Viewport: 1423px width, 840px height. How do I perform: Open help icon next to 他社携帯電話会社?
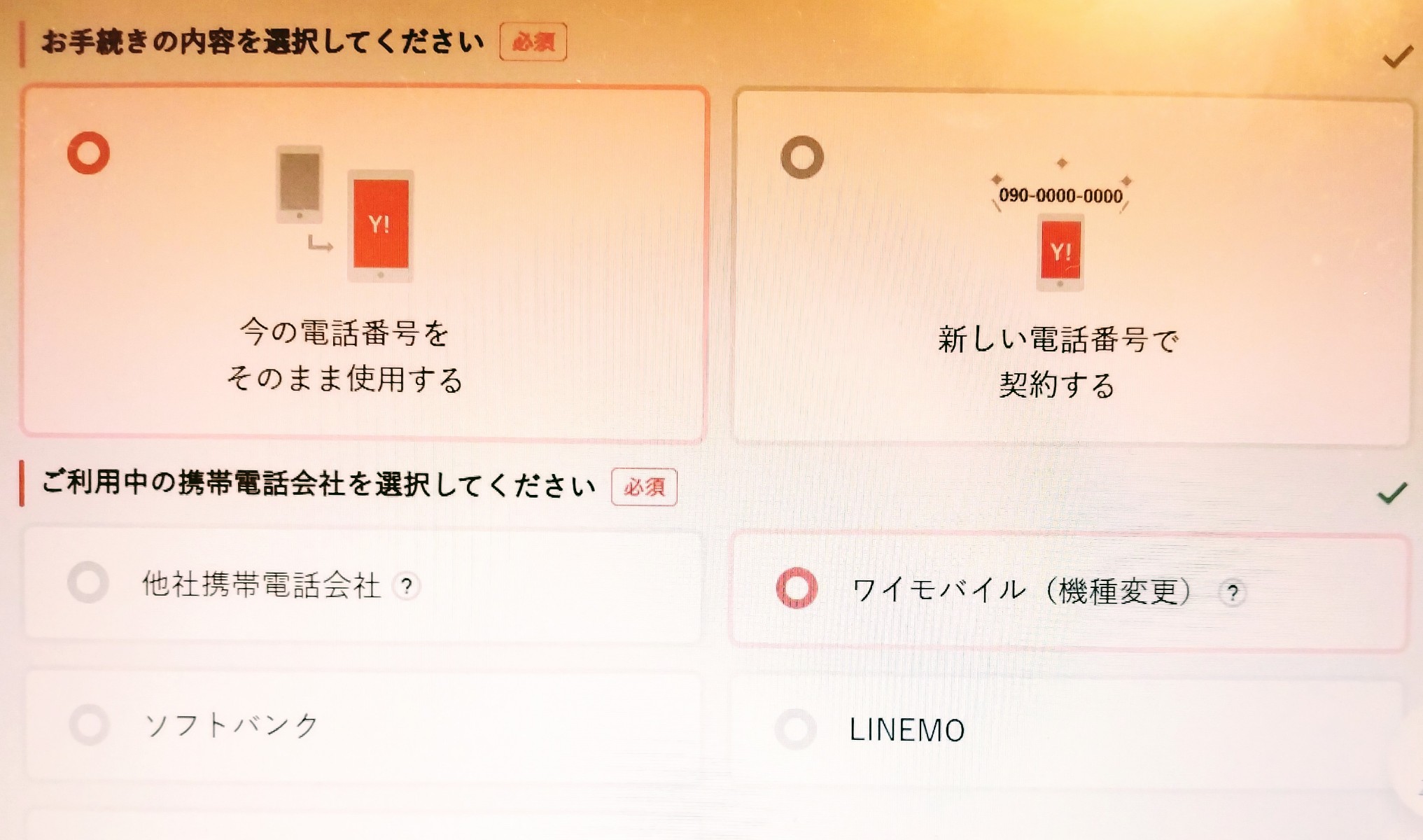[407, 586]
